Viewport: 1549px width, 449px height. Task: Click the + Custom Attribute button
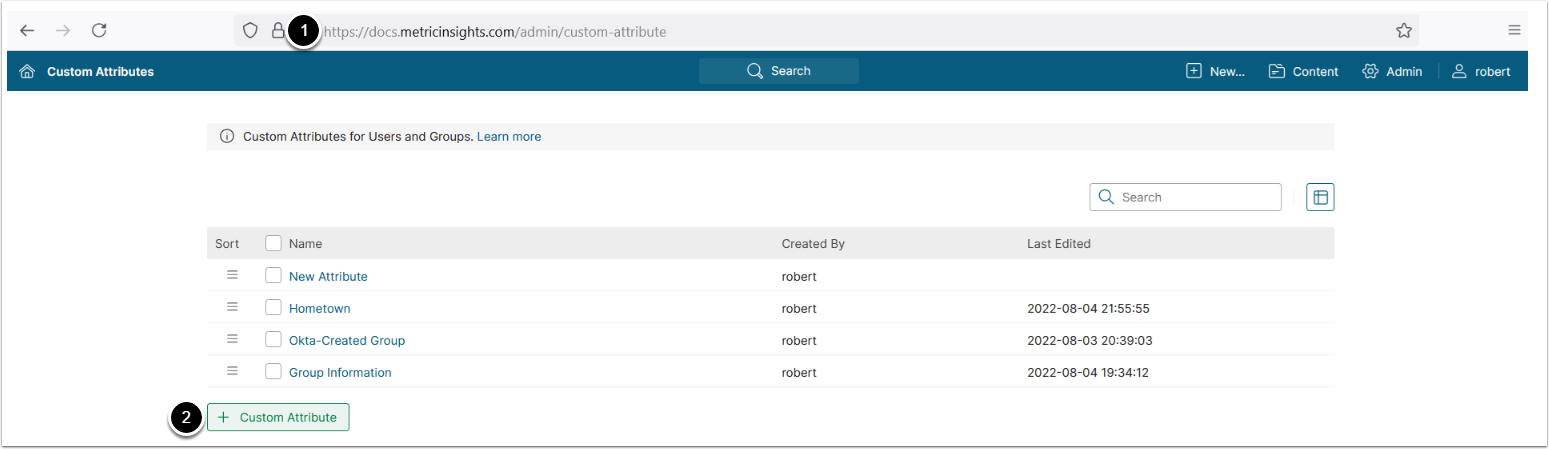pos(278,417)
